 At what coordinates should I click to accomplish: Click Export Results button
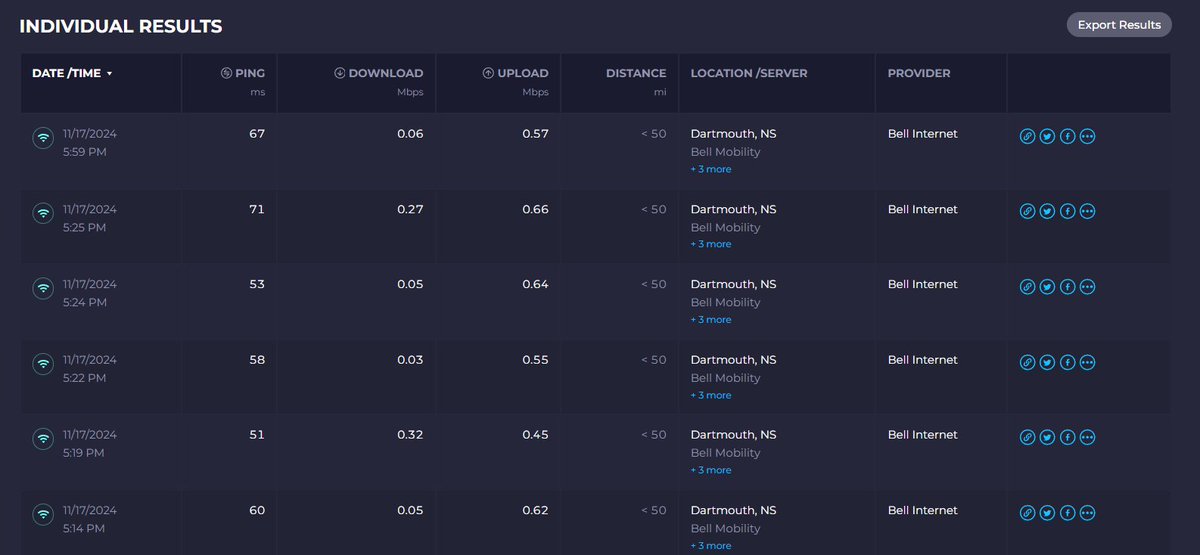[x=1119, y=25]
